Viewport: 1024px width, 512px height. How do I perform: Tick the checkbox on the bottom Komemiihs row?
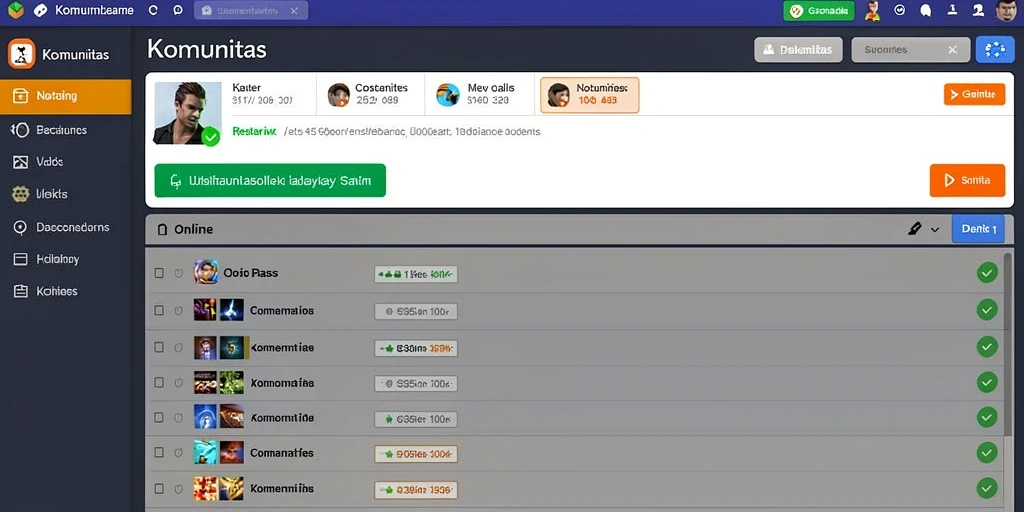159,488
